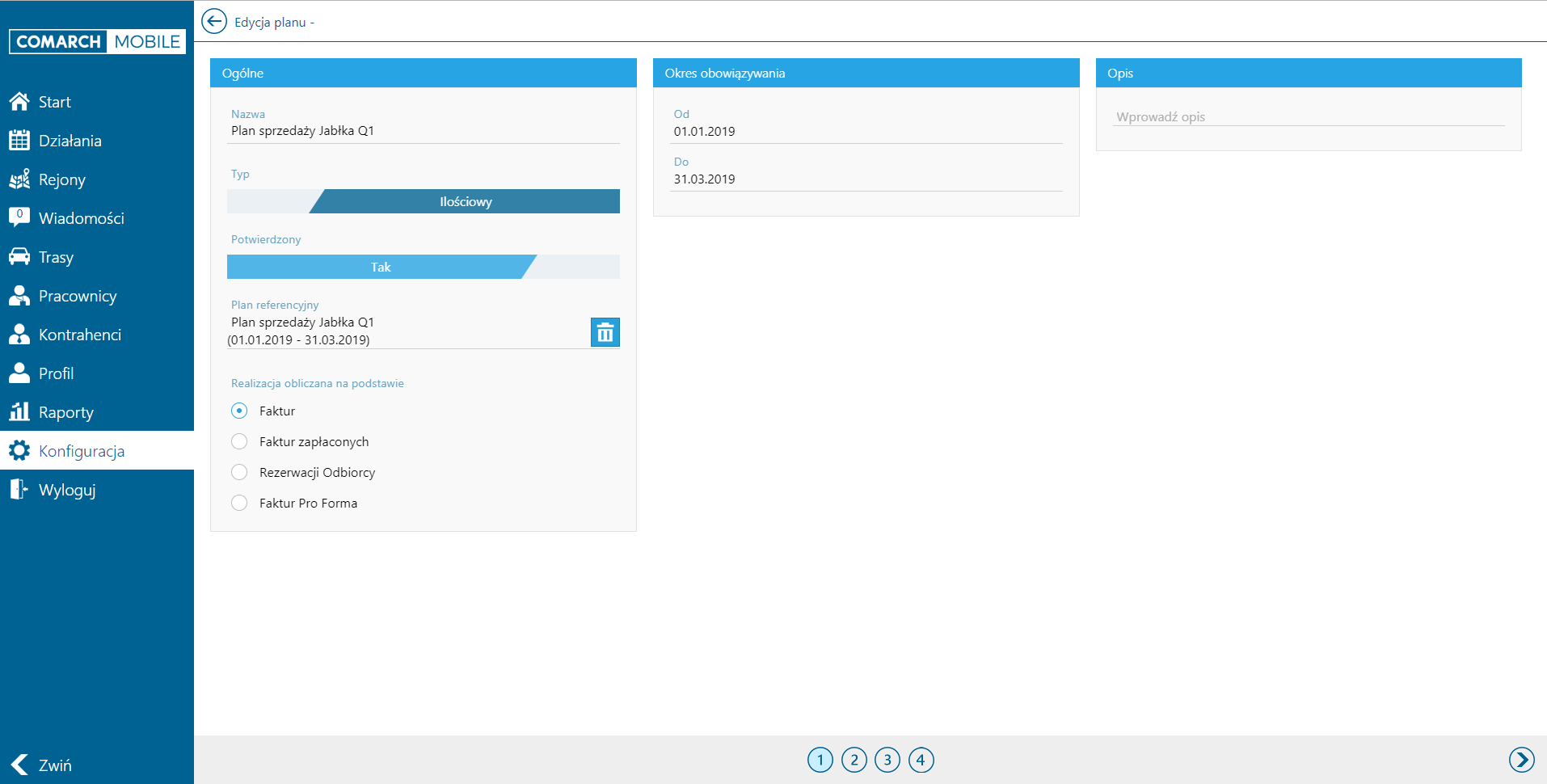
Task: Open the Pracownicy menu item
Action: tap(97, 295)
